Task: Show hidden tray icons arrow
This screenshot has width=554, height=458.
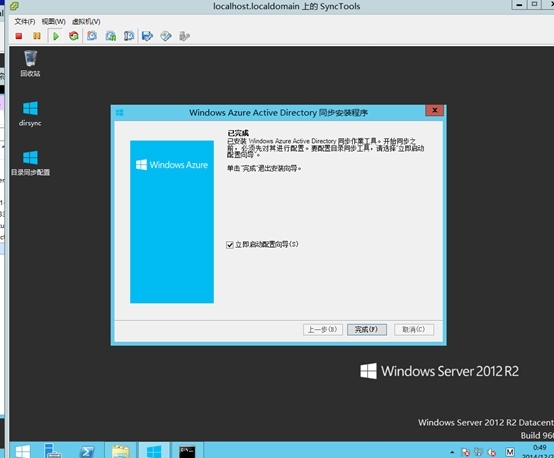Action: coord(452,452)
